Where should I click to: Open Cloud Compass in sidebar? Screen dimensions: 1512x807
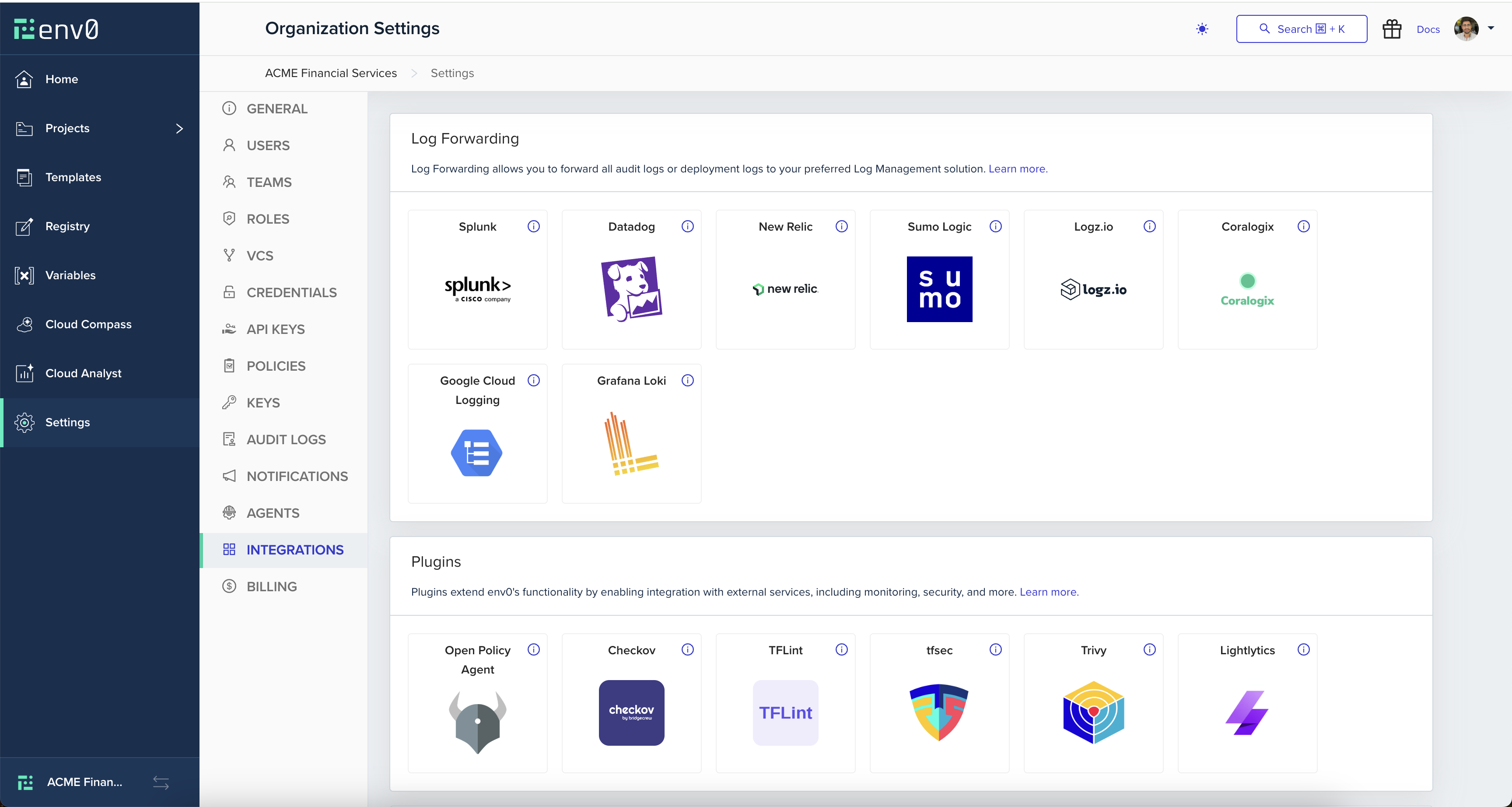click(88, 323)
